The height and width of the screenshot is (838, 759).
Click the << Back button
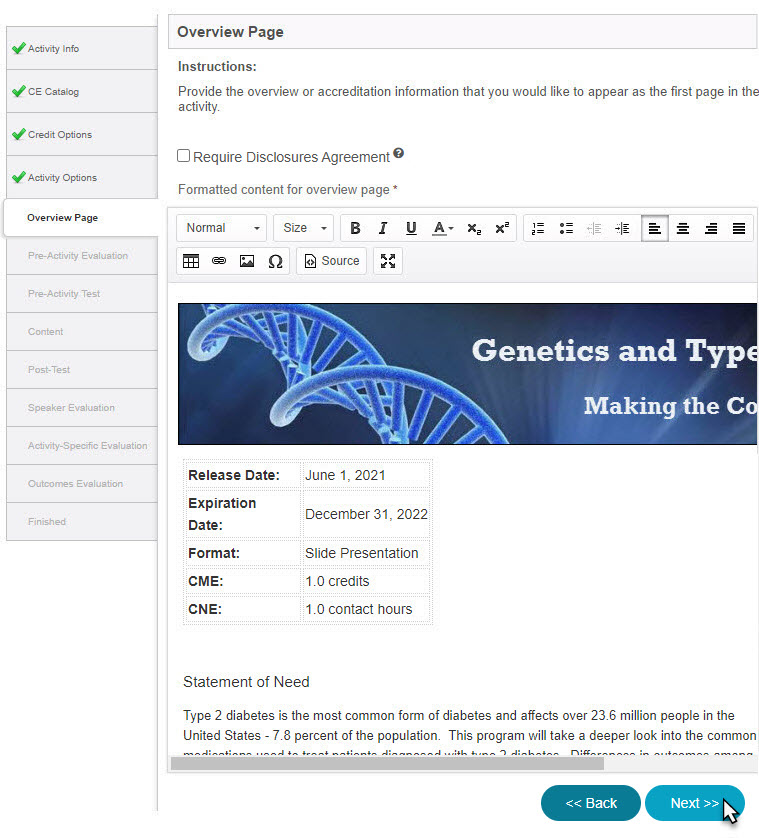(x=591, y=803)
